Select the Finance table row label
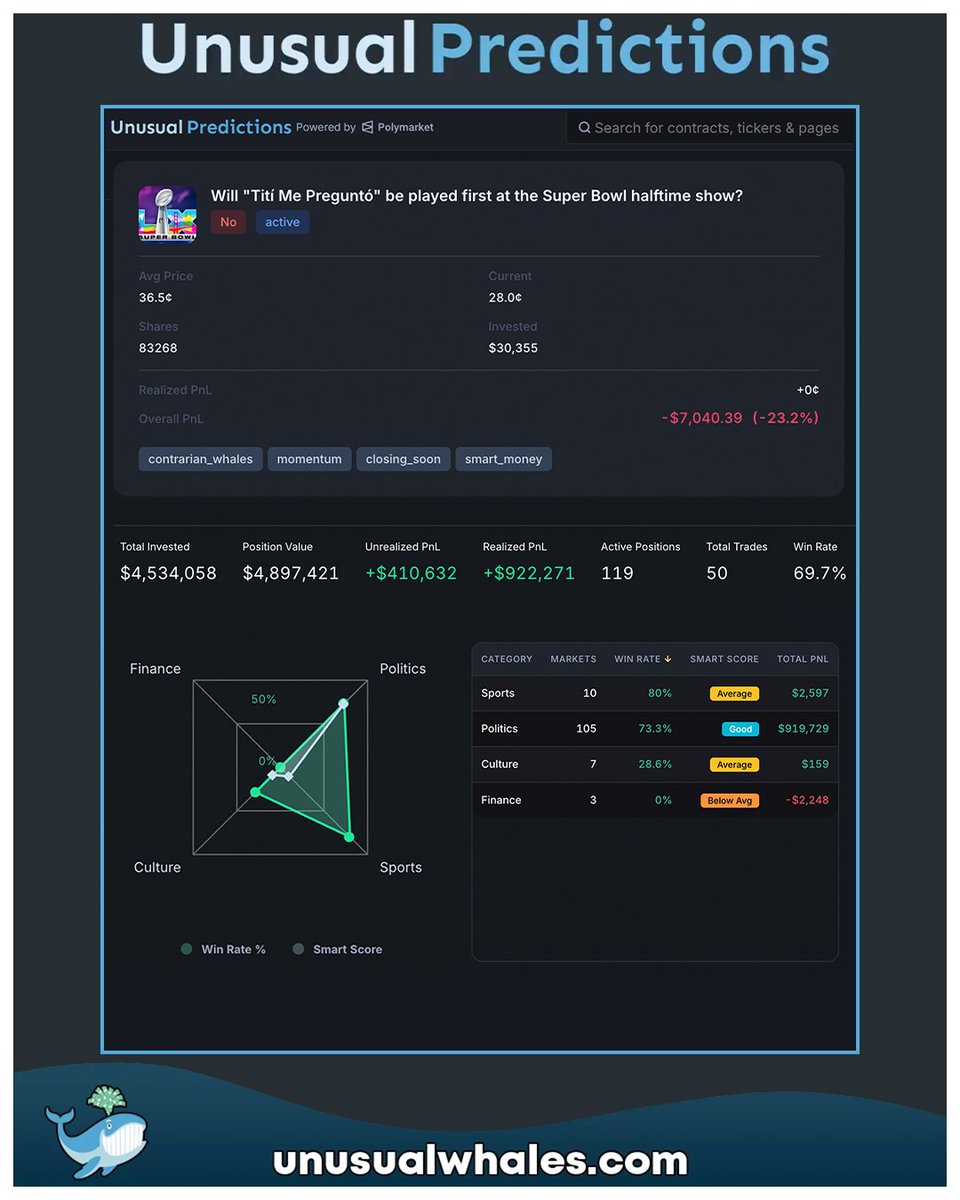This screenshot has height=1200, width=960. click(x=501, y=800)
